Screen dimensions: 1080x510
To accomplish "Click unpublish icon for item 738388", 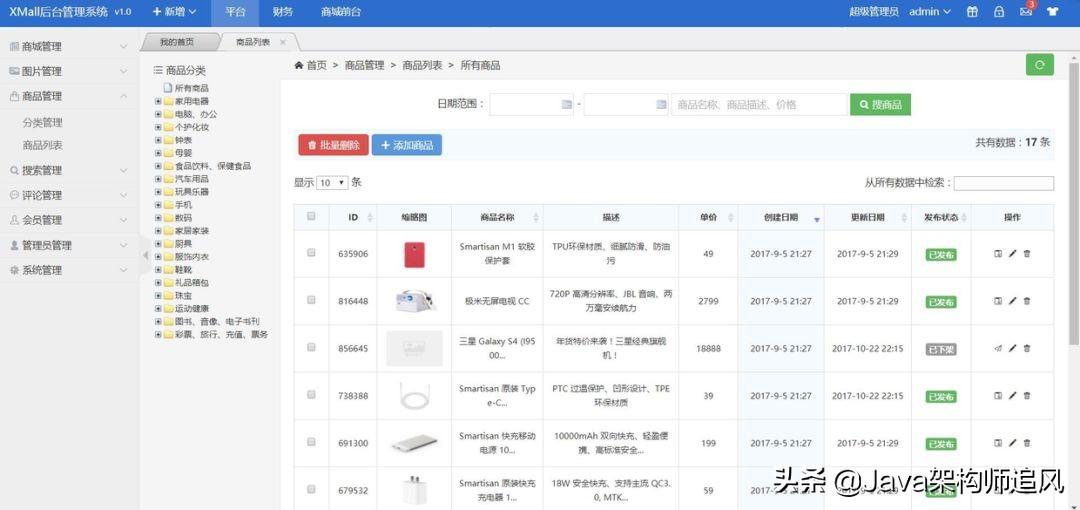I will pyautogui.click(x=998, y=396).
